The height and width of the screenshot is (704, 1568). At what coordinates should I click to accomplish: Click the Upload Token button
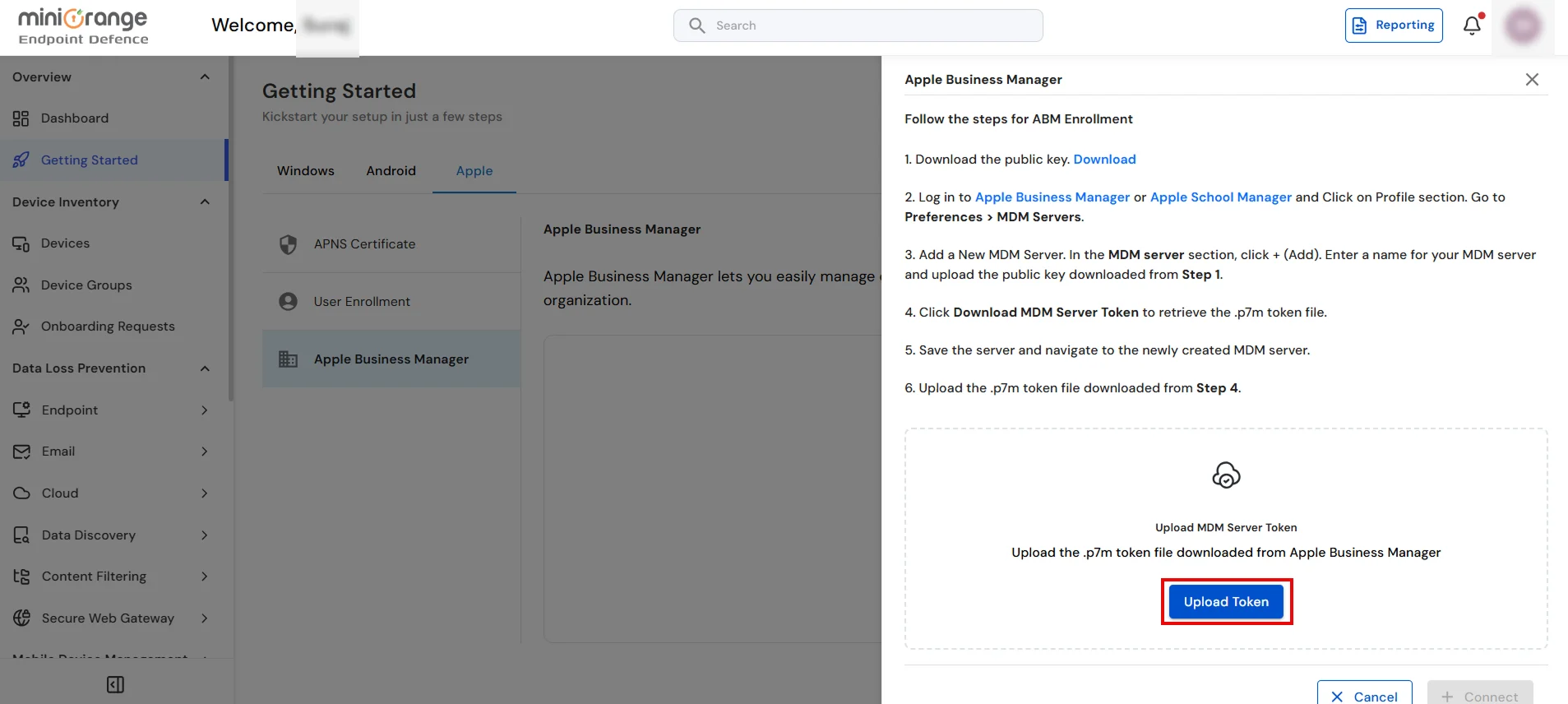pos(1226,601)
